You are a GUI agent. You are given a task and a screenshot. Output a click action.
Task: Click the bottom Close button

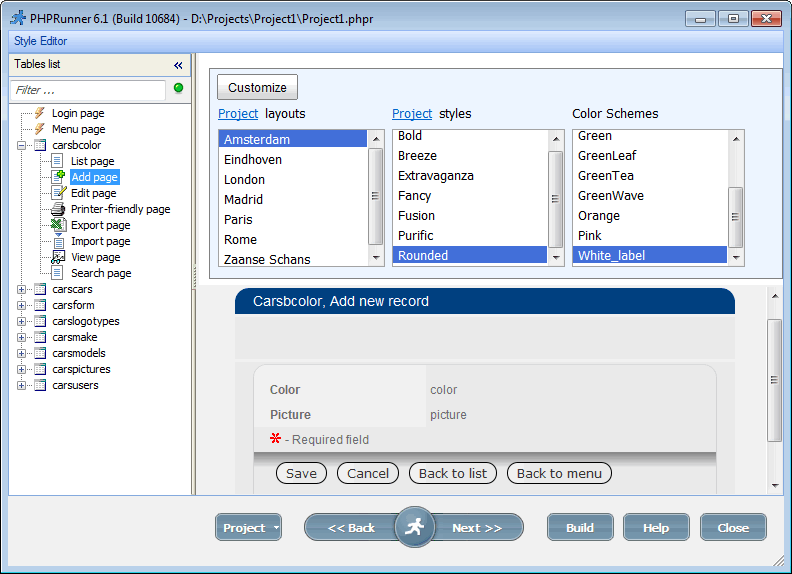point(733,528)
